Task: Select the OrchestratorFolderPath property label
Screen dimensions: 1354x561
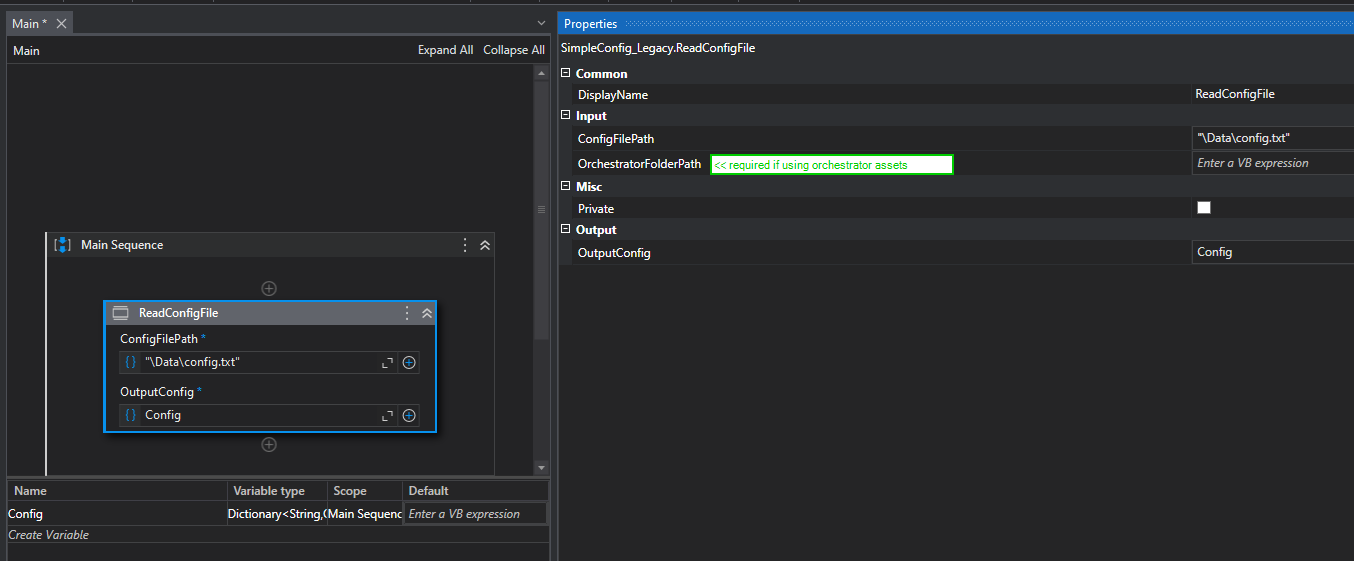Action: click(x=640, y=164)
